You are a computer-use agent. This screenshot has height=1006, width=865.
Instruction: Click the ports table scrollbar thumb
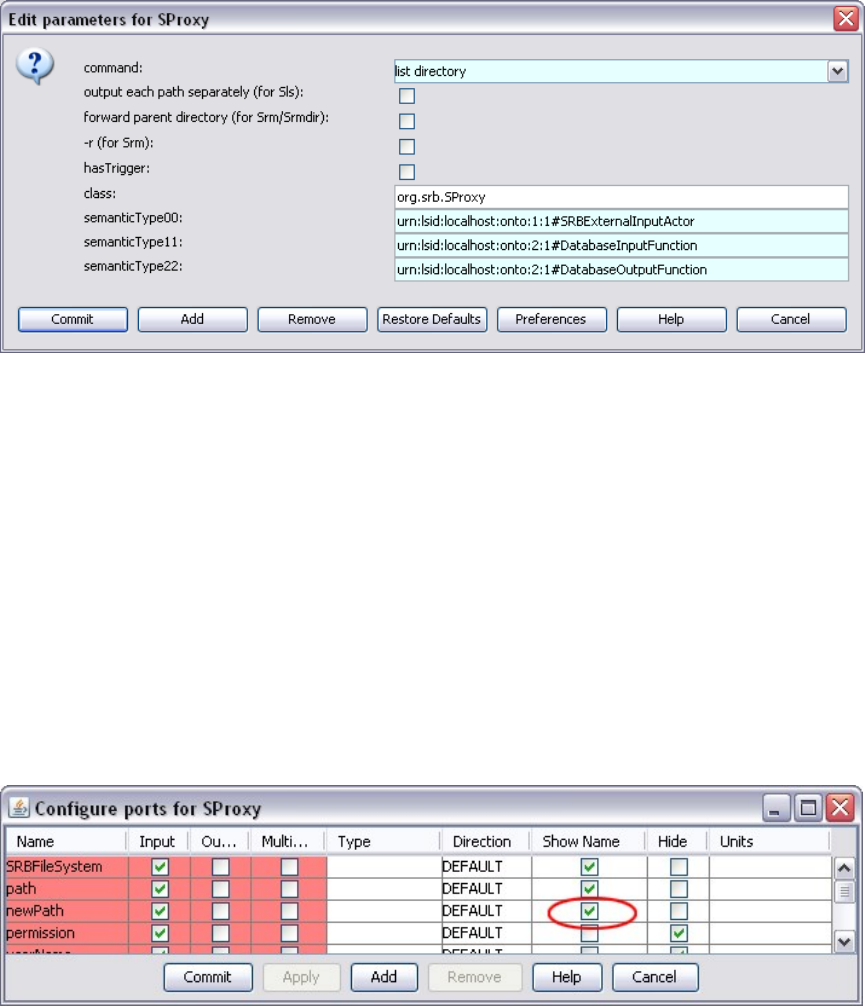(x=844, y=892)
